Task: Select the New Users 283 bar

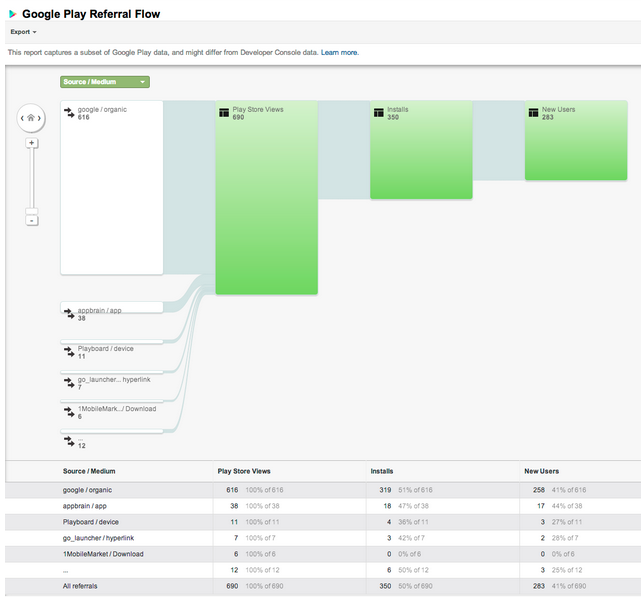Action: [576, 141]
